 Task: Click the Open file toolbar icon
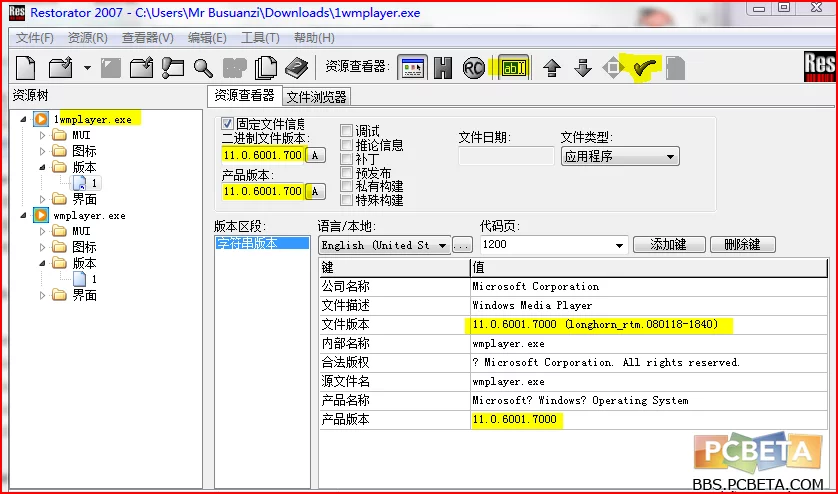tap(61, 68)
